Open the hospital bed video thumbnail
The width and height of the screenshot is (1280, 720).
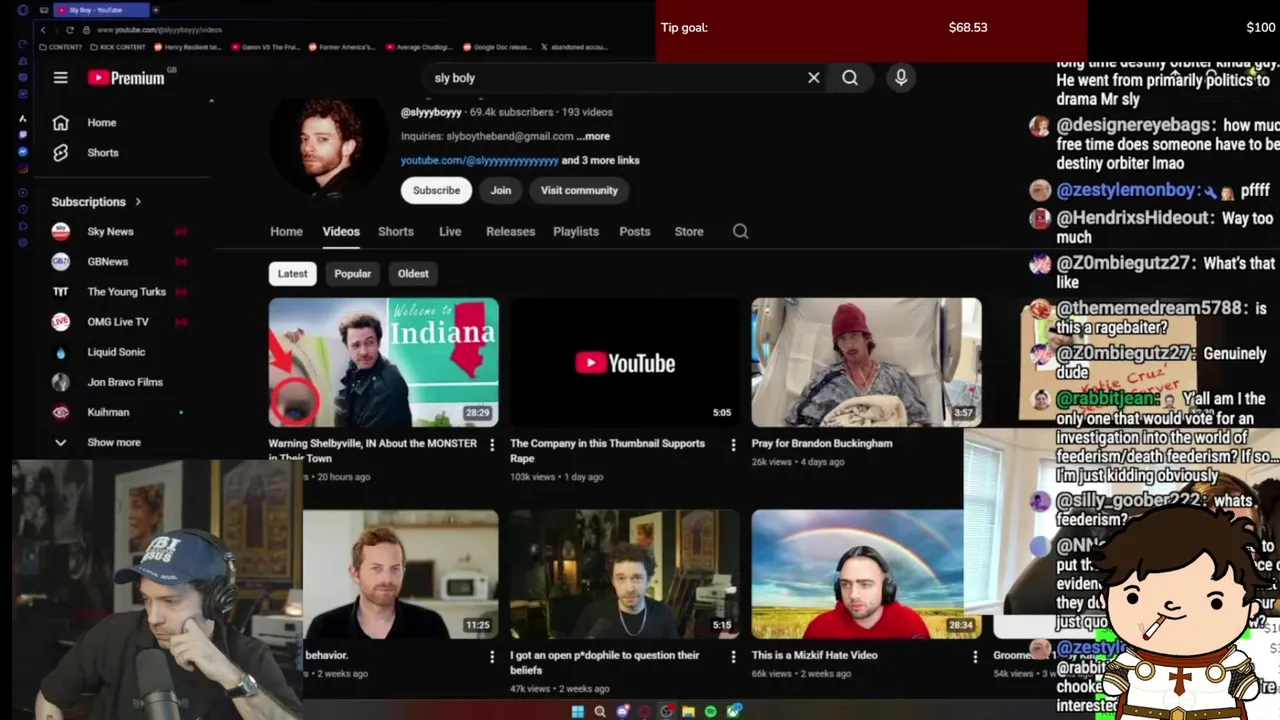[866, 363]
